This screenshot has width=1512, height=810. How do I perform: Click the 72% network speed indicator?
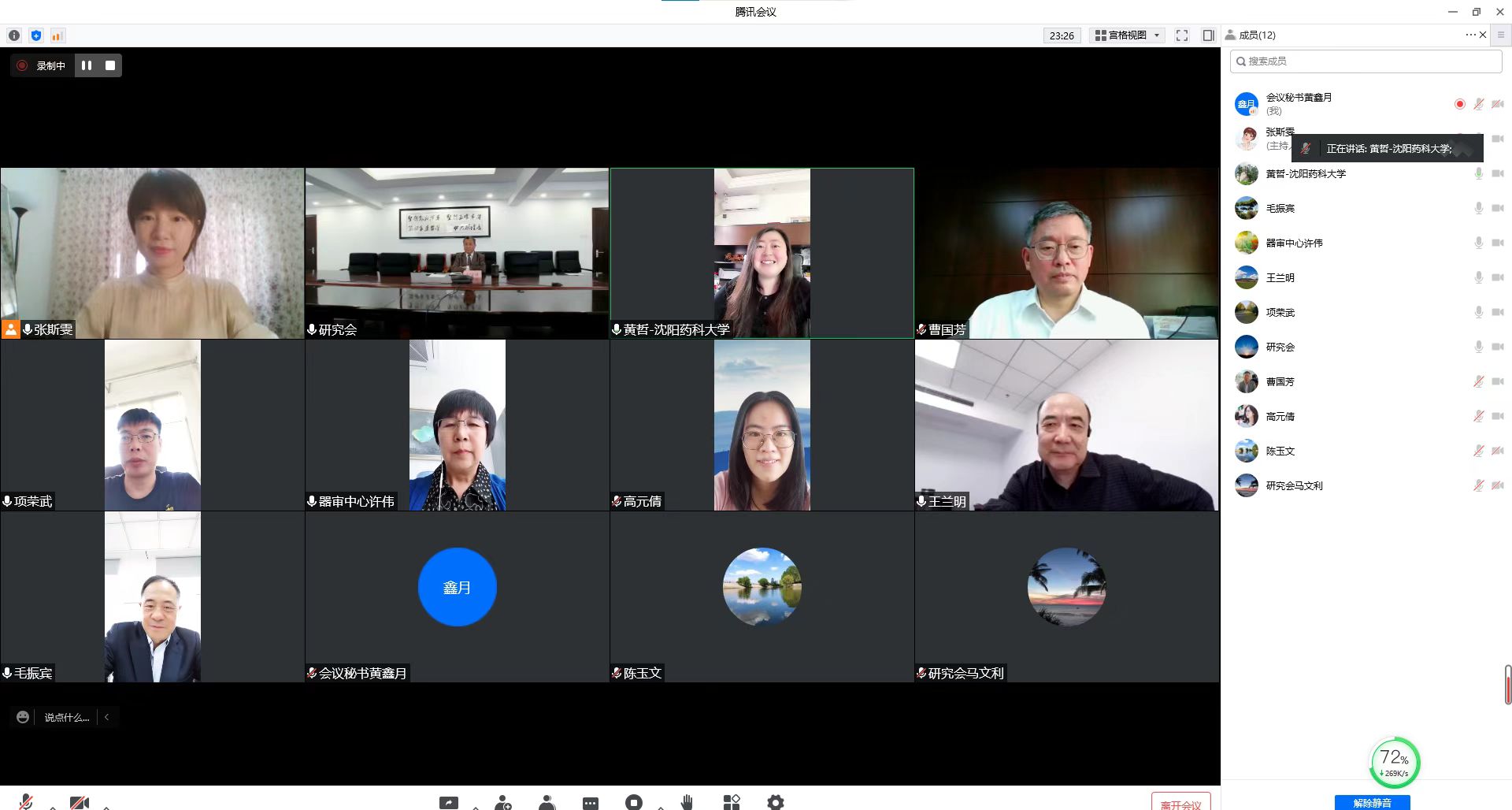click(1394, 762)
